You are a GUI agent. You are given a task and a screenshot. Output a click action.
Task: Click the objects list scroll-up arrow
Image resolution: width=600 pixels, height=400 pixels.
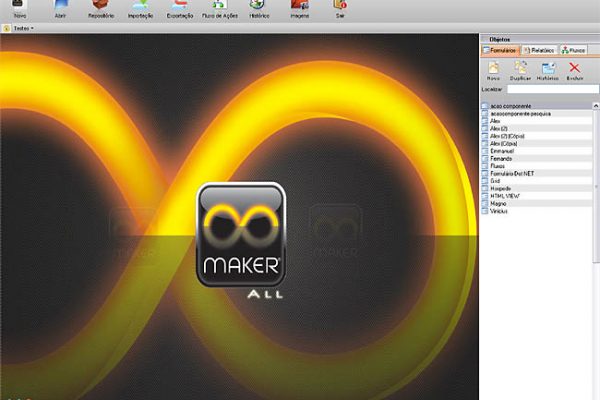[x=595, y=105]
